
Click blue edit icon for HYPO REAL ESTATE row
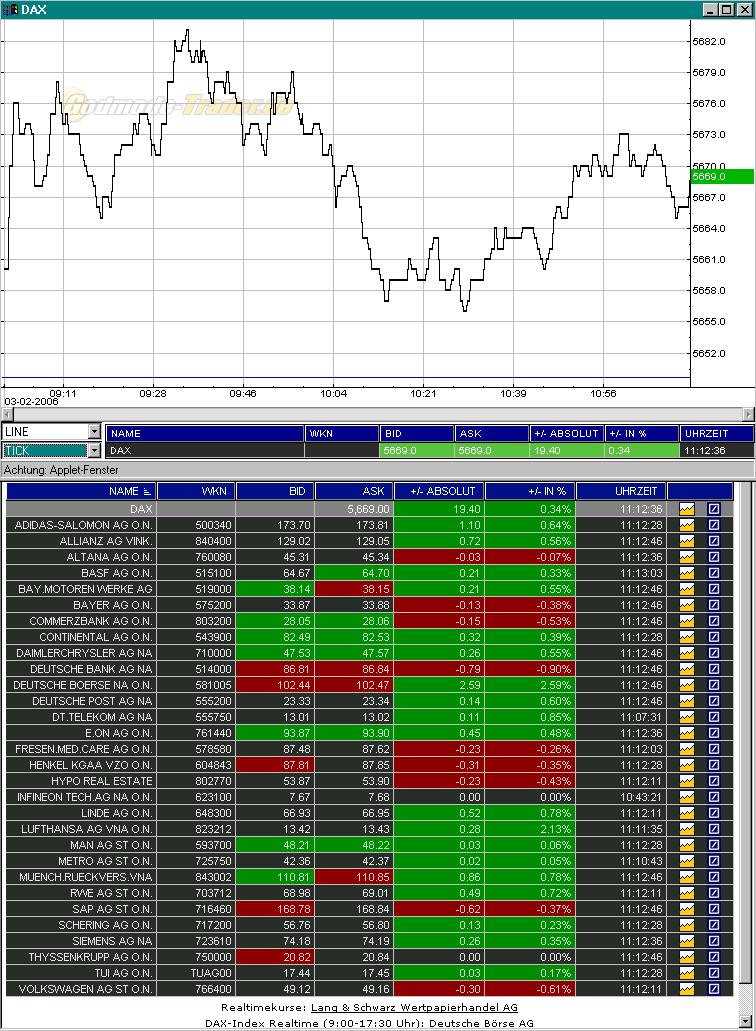pyautogui.click(x=714, y=781)
